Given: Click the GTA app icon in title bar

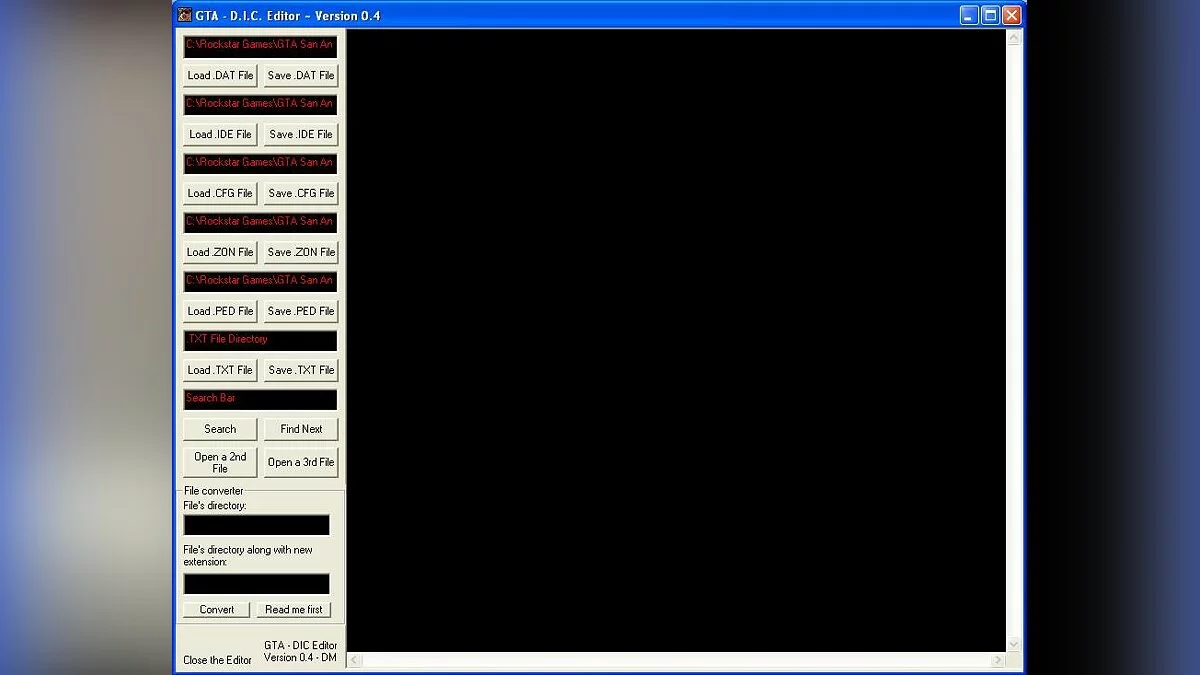Looking at the screenshot, I should pyautogui.click(x=185, y=15).
